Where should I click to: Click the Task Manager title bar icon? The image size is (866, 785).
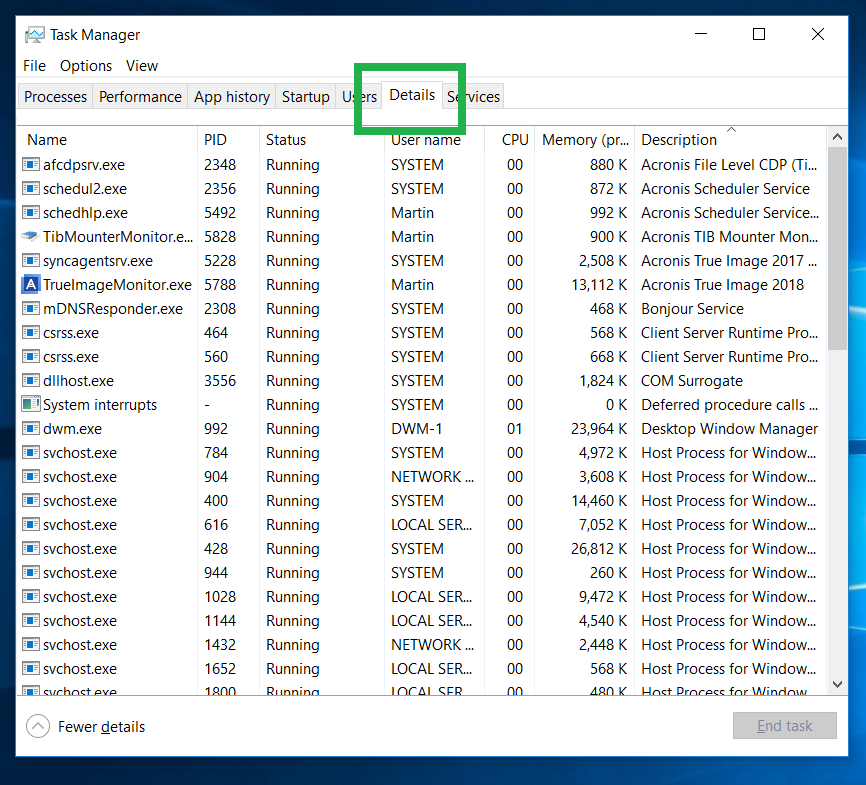click(34, 35)
